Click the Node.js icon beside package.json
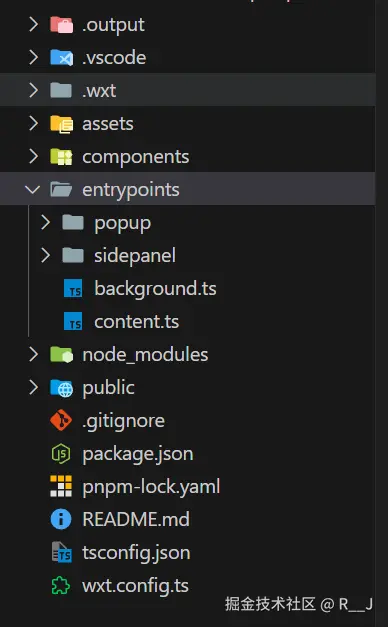Image resolution: width=388 pixels, height=627 pixels. pos(61,453)
